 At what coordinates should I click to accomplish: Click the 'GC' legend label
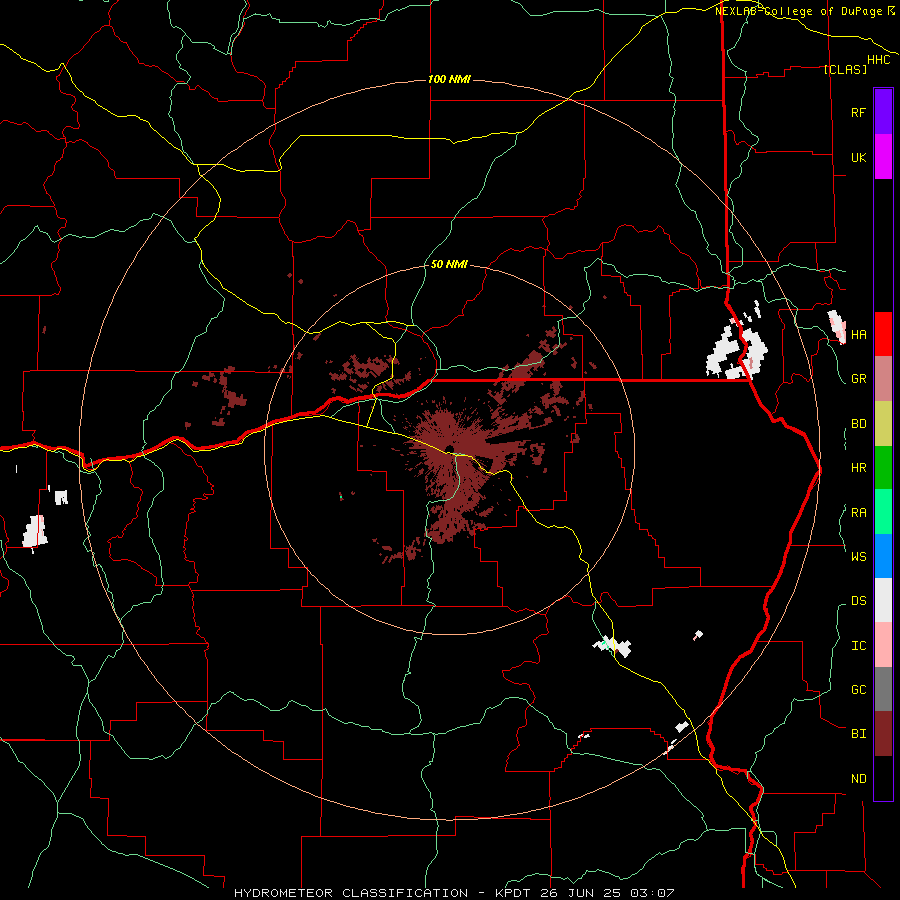(x=858, y=690)
